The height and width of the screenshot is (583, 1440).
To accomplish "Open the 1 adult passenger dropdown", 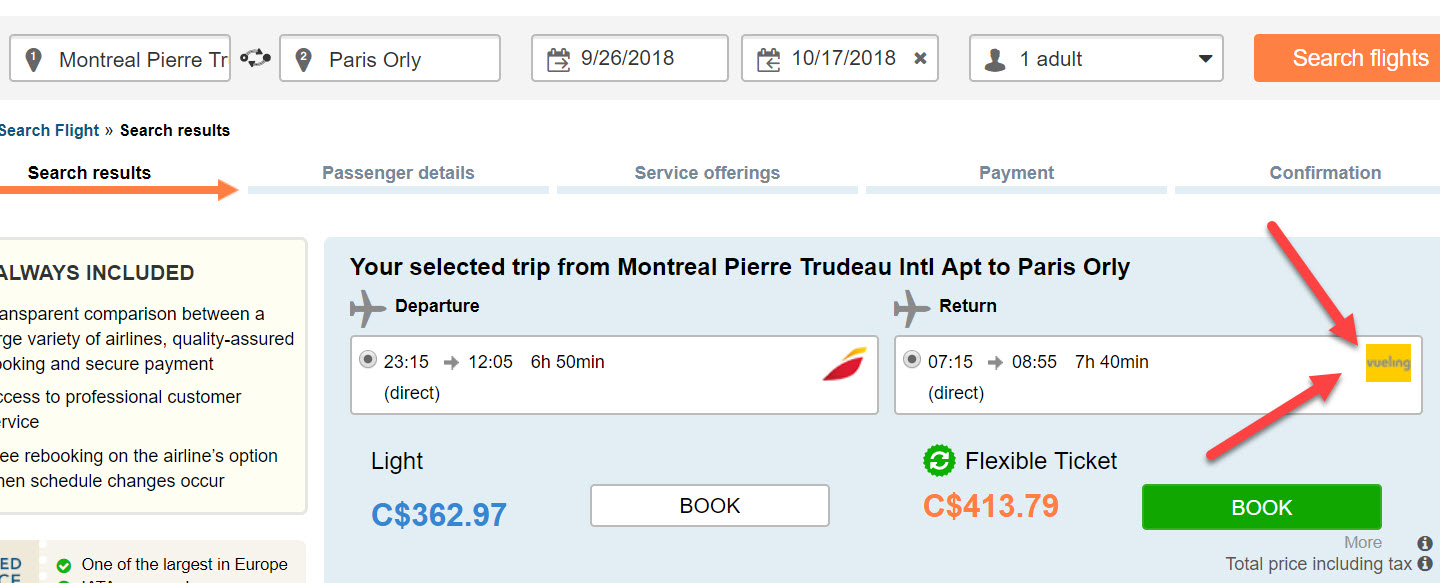I will click(1096, 59).
